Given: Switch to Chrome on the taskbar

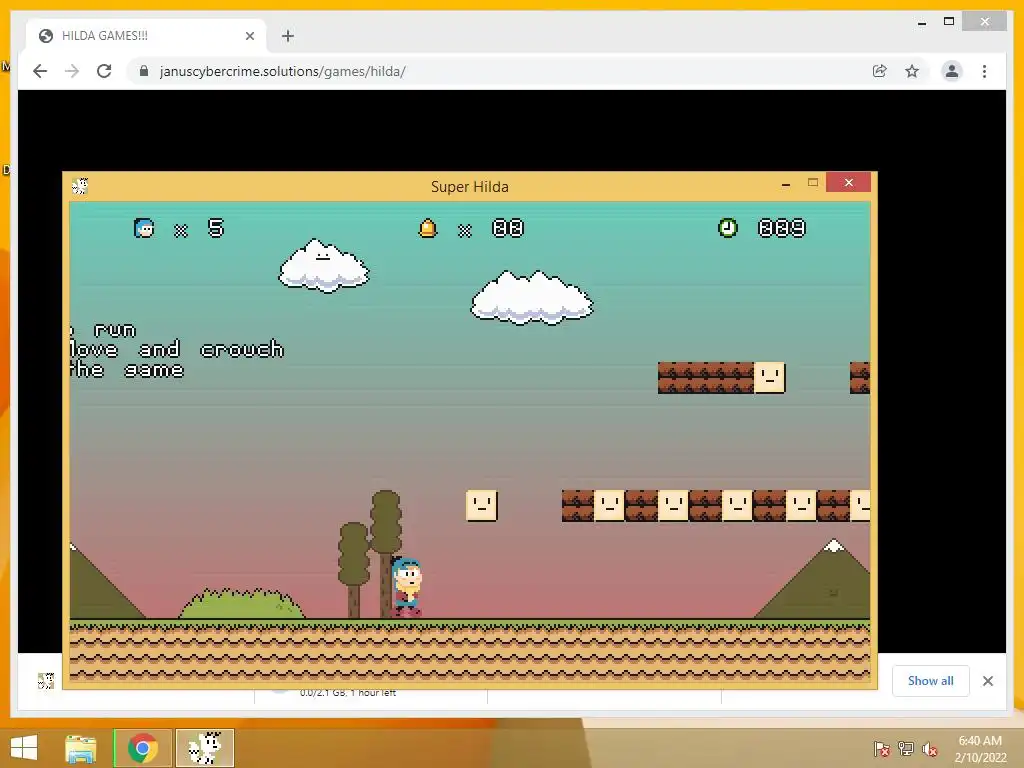Looking at the screenshot, I should (x=143, y=748).
